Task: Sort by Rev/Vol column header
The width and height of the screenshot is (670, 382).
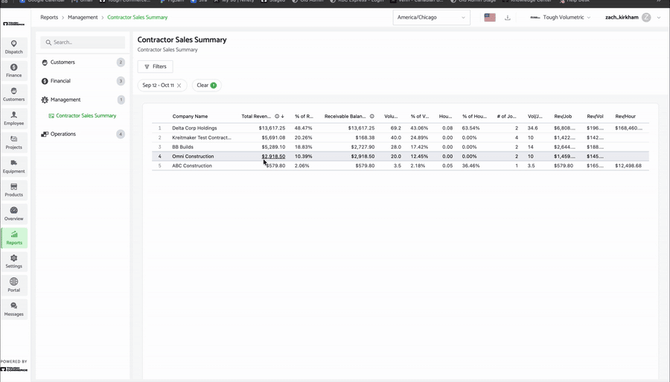Action: [595, 116]
